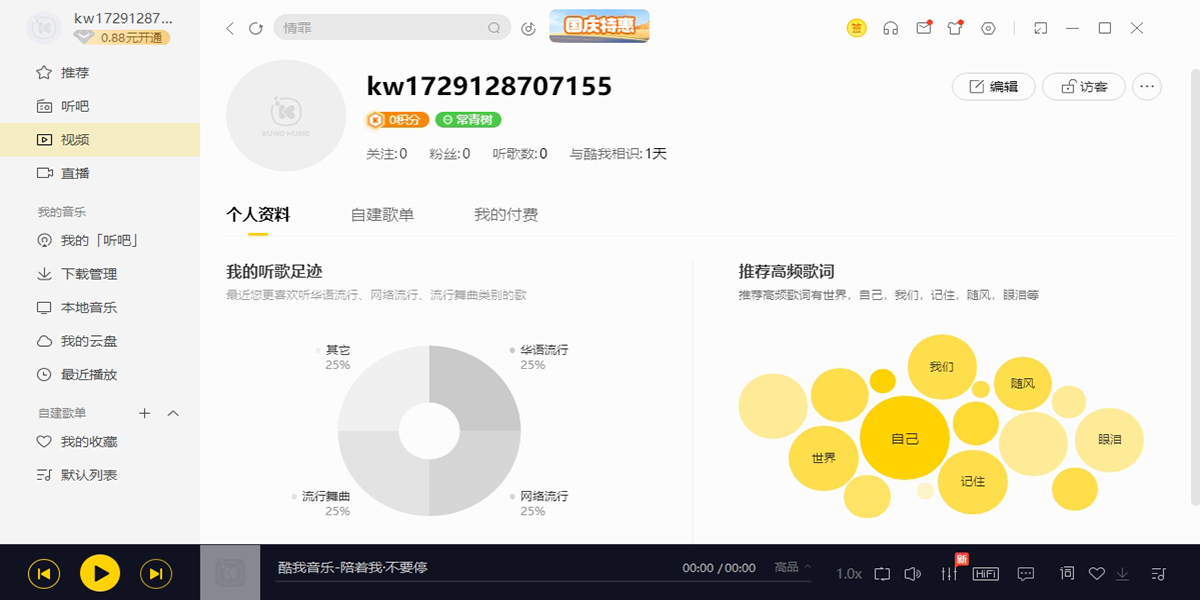Screen dimensions: 1200x600
Task: Click the yellow sign-in badge icon
Action: [857, 28]
